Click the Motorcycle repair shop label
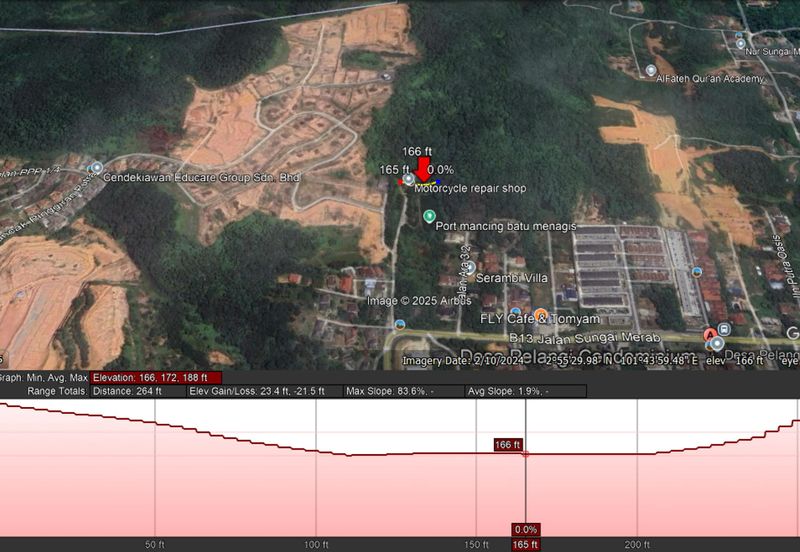The image size is (800, 552). [470, 188]
